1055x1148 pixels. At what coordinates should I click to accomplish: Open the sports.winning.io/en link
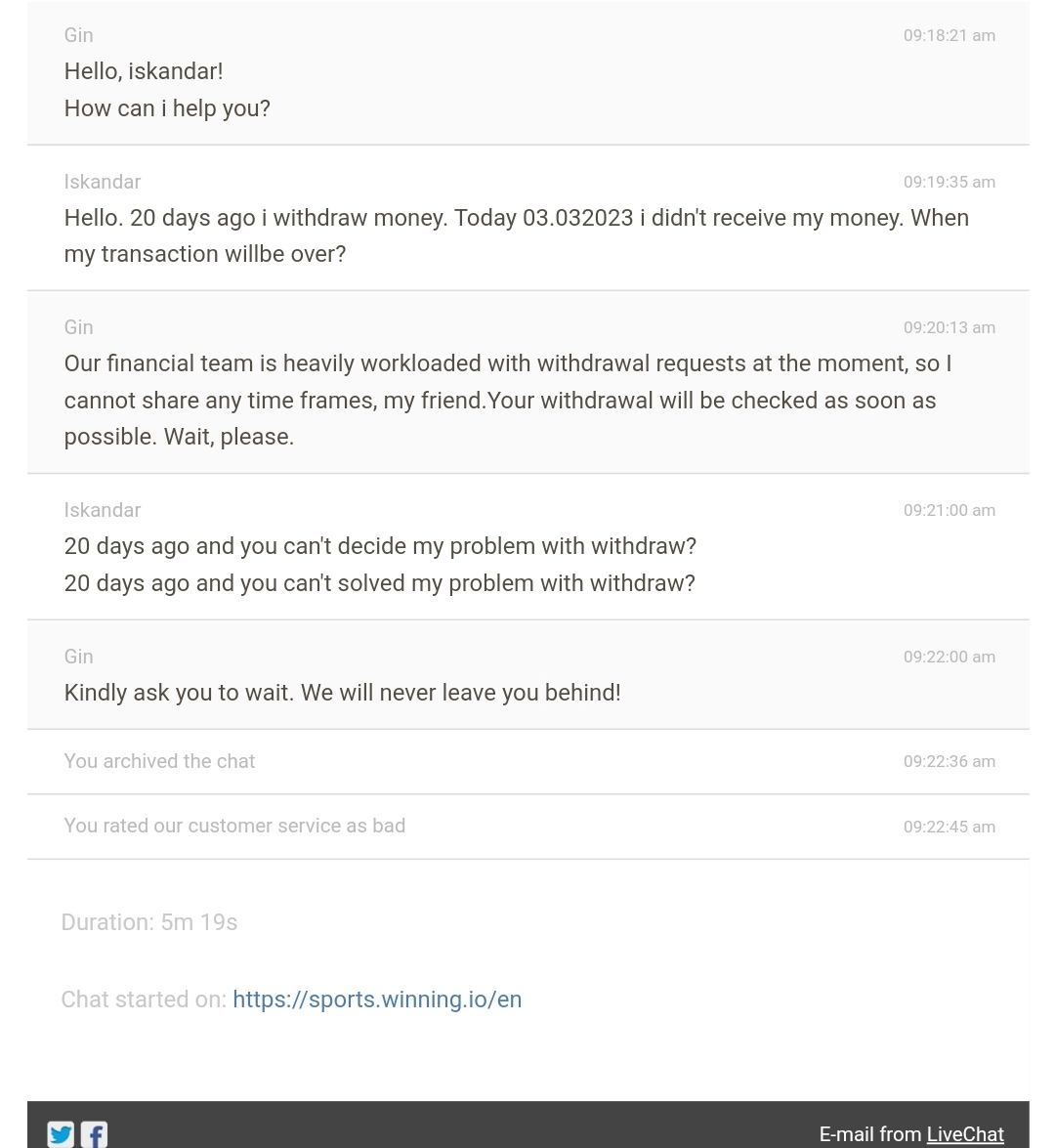pos(376,999)
